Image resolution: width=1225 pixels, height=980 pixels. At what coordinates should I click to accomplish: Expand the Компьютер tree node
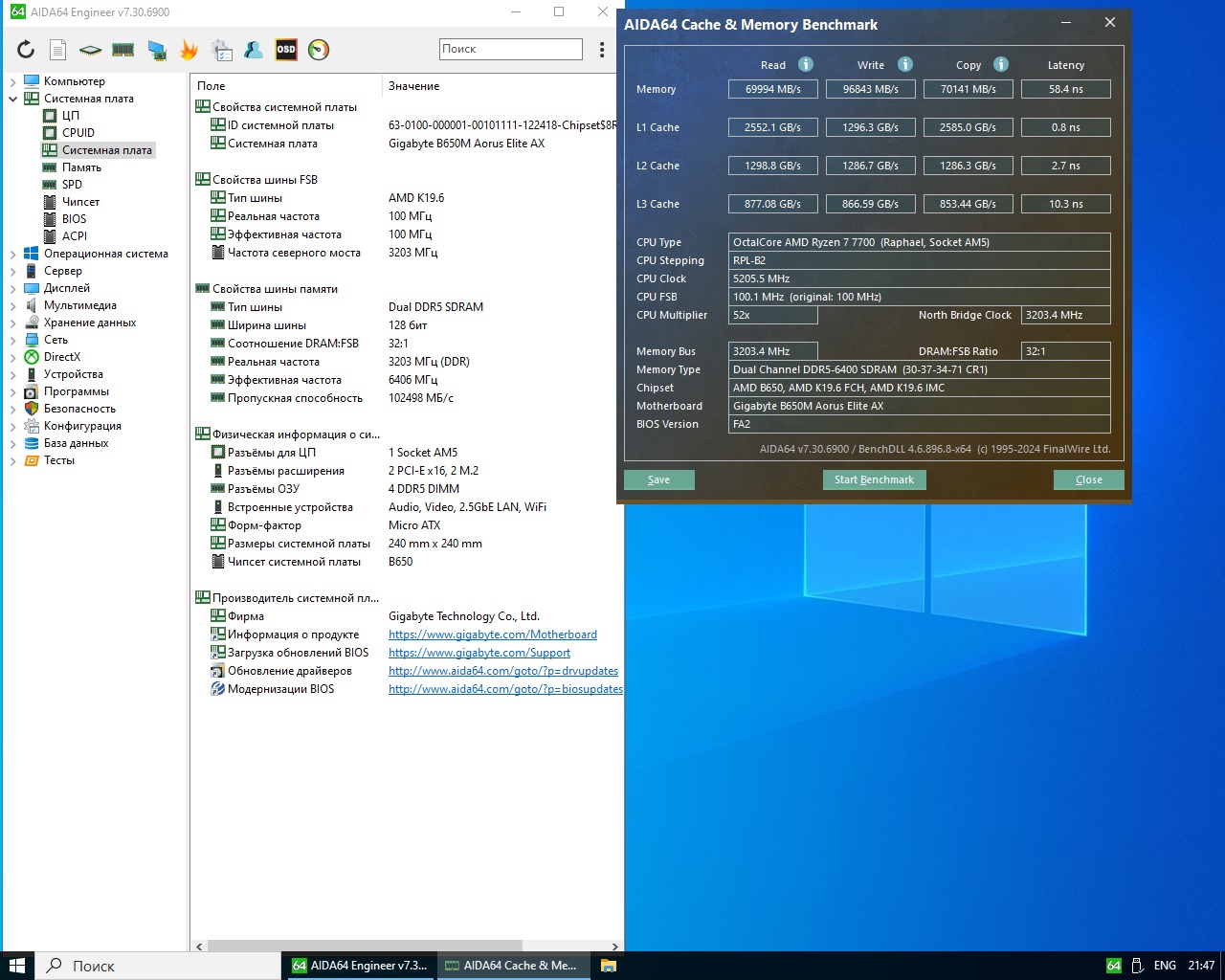coord(12,81)
